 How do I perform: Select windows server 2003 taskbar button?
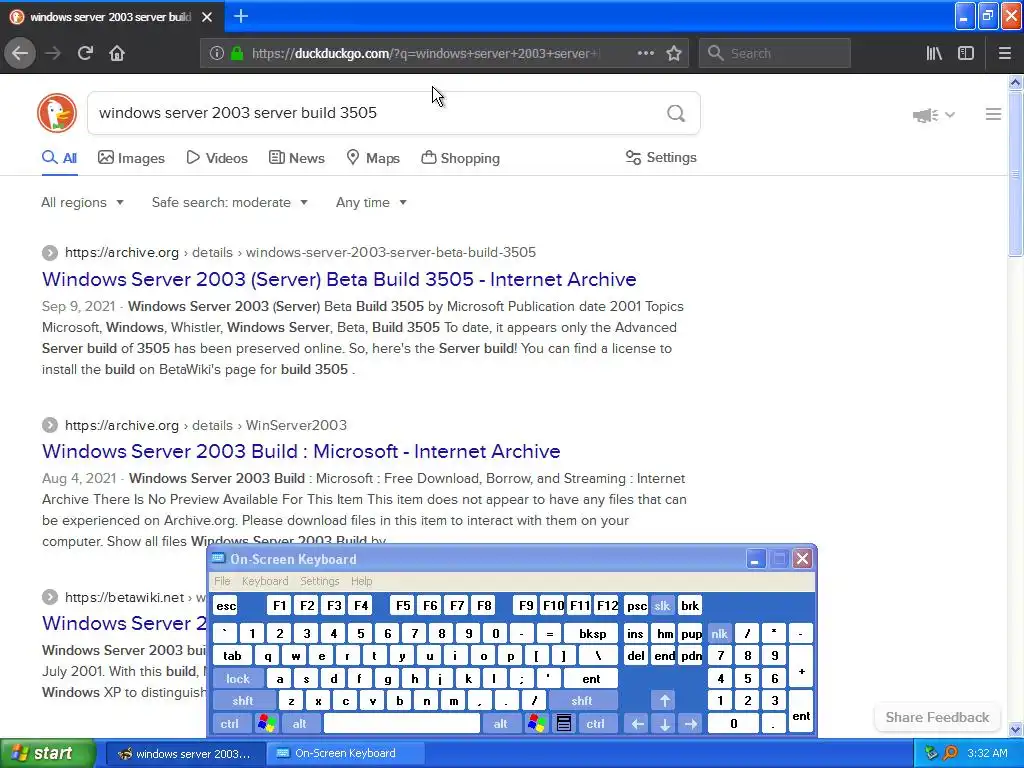184,753
